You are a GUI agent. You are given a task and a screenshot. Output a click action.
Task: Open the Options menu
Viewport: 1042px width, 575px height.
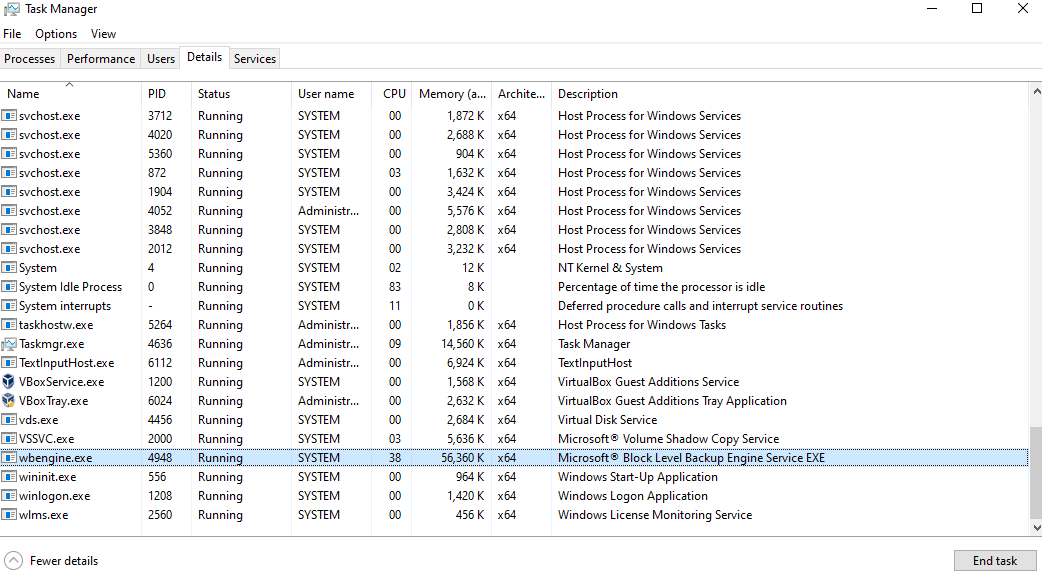(x=56, y=34)
